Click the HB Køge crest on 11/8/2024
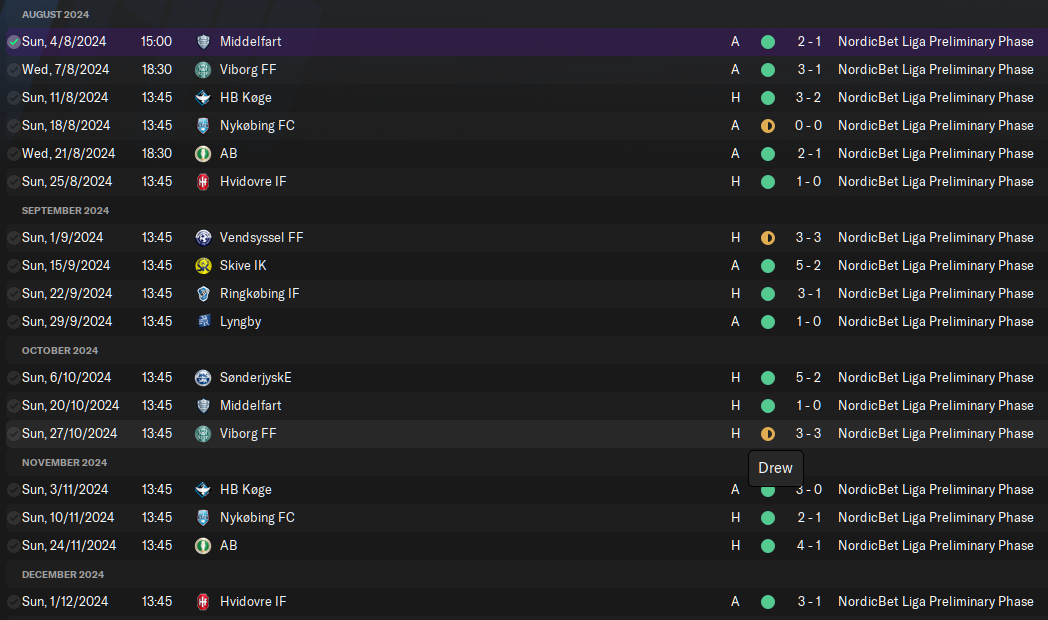1048x620 pixels. 203,98
